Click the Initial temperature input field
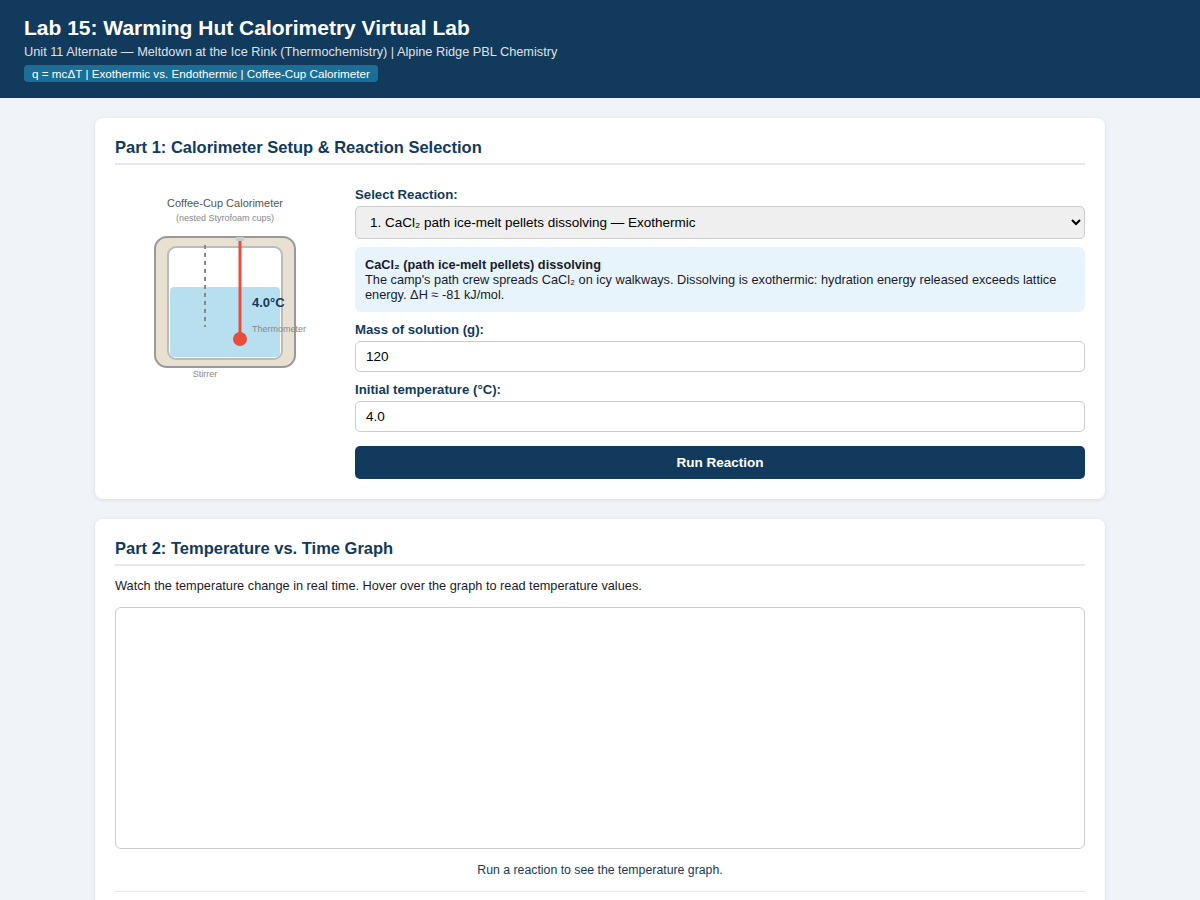This screenshot has height=900, width=1200. point(720,416)
